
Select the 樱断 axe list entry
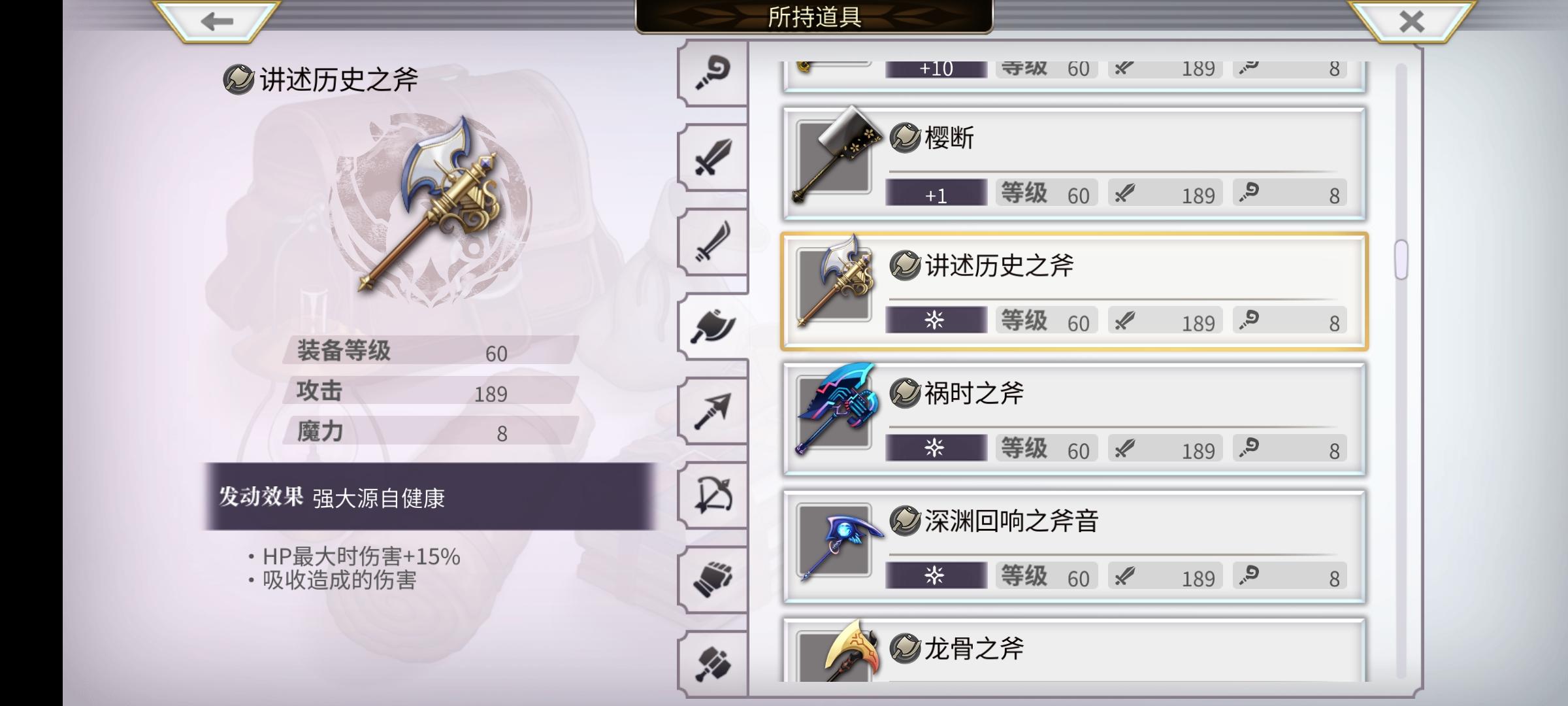(x=1074, y=163)
